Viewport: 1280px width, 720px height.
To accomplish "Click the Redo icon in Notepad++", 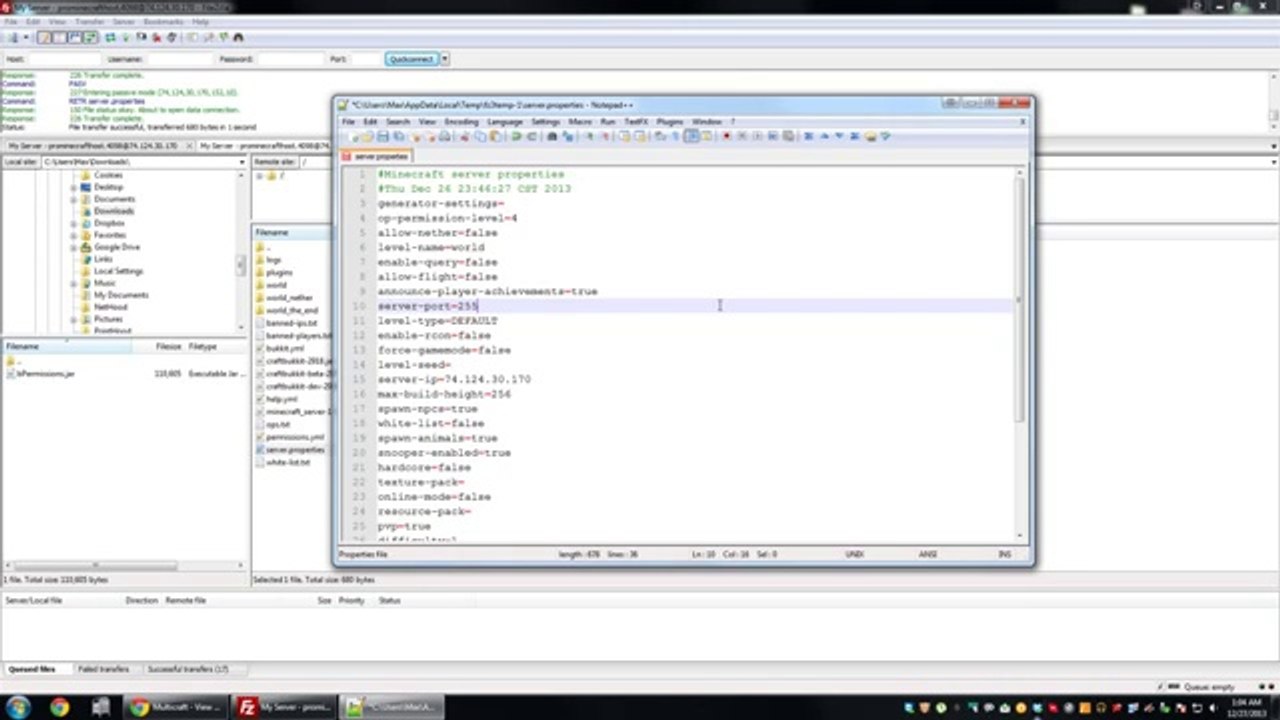I will pos(531,136).
